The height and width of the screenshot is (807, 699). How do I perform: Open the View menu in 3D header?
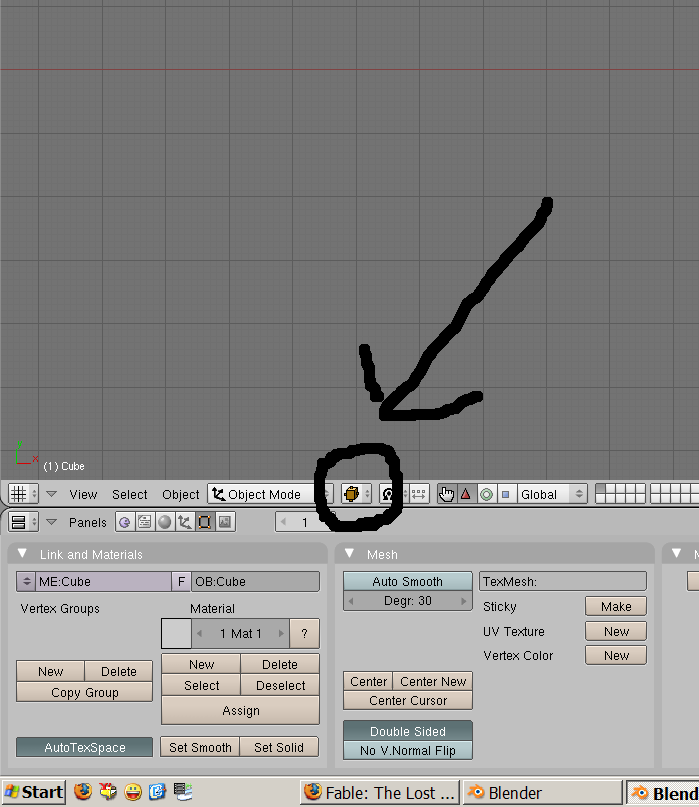(x=83, y=494)
